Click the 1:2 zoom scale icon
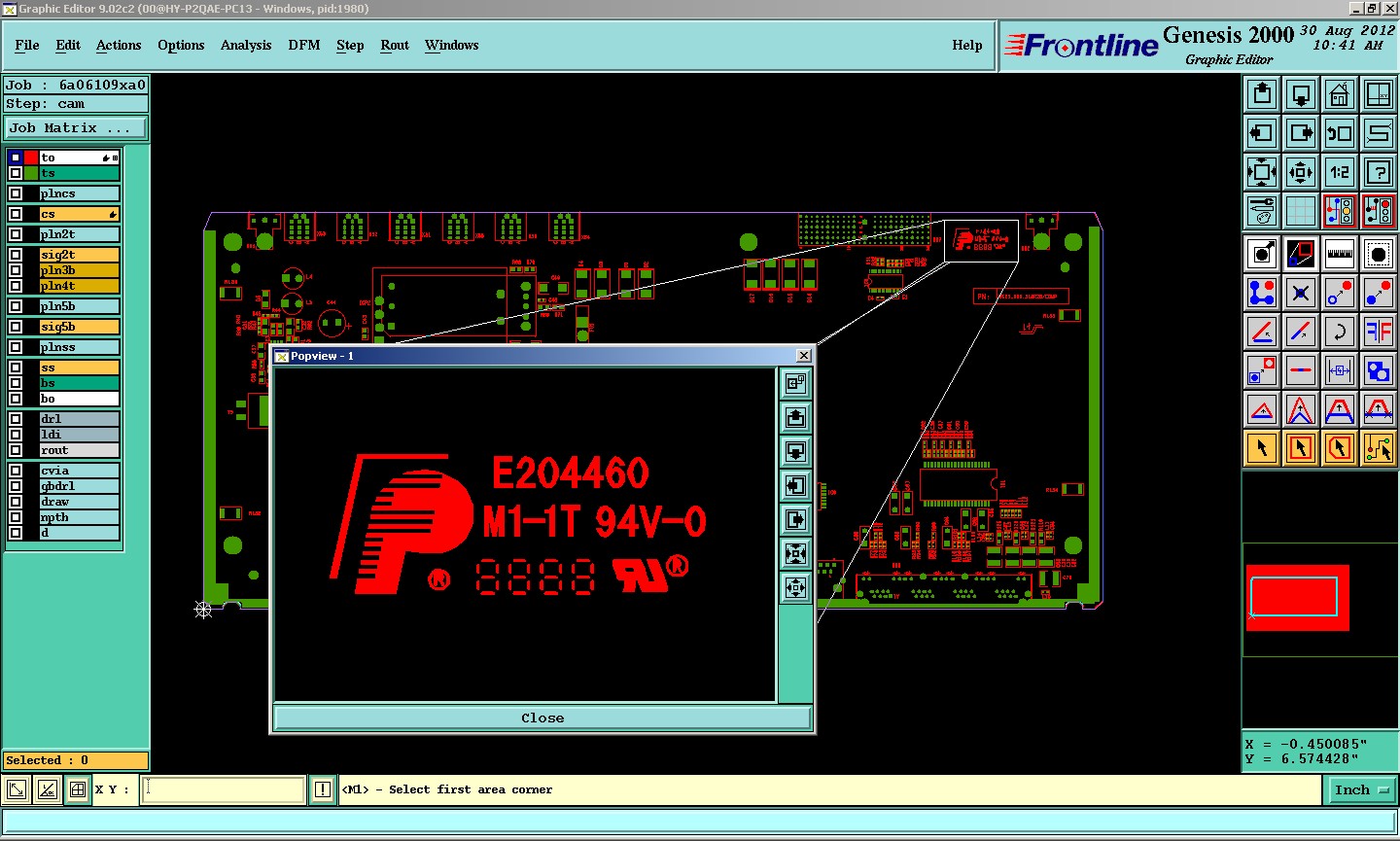Viewport: 1400px width, 841px height. tap(1340, 172)
